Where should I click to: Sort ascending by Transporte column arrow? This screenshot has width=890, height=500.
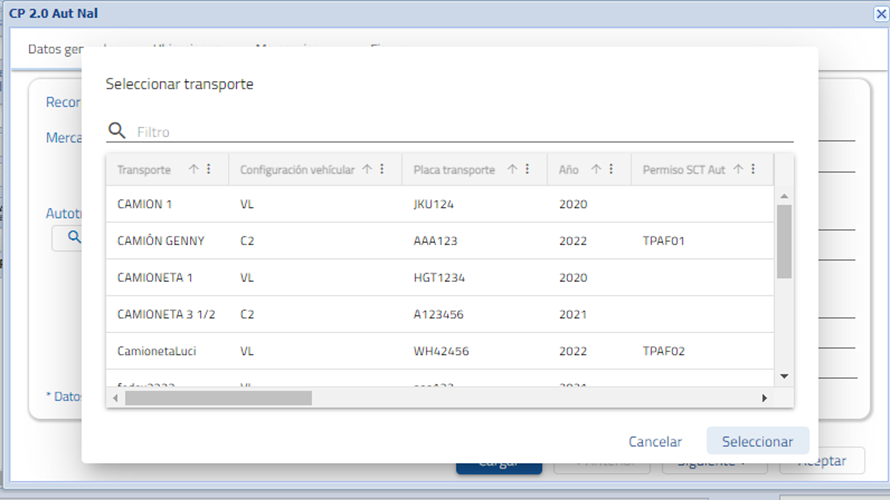(194, 170)
